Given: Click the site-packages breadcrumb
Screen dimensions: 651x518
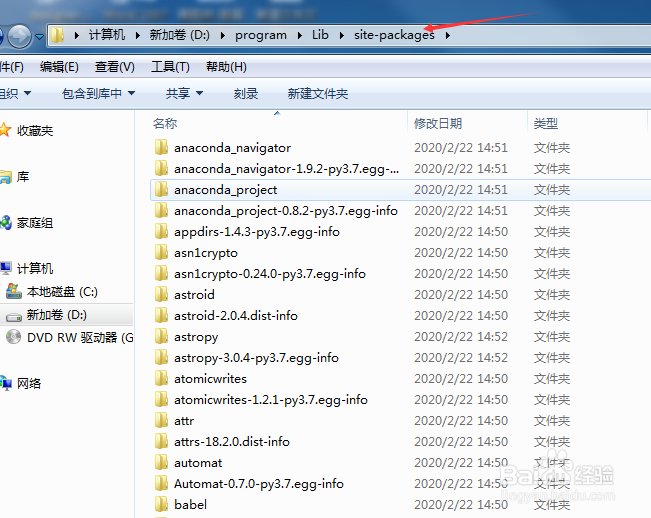Looking at the screenshot, I should coord(394,35).
